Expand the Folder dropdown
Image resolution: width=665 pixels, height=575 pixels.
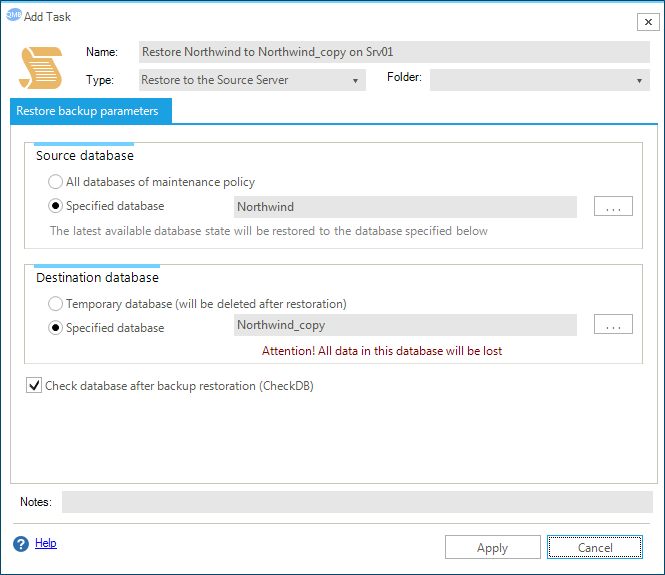tap(540, 80)
